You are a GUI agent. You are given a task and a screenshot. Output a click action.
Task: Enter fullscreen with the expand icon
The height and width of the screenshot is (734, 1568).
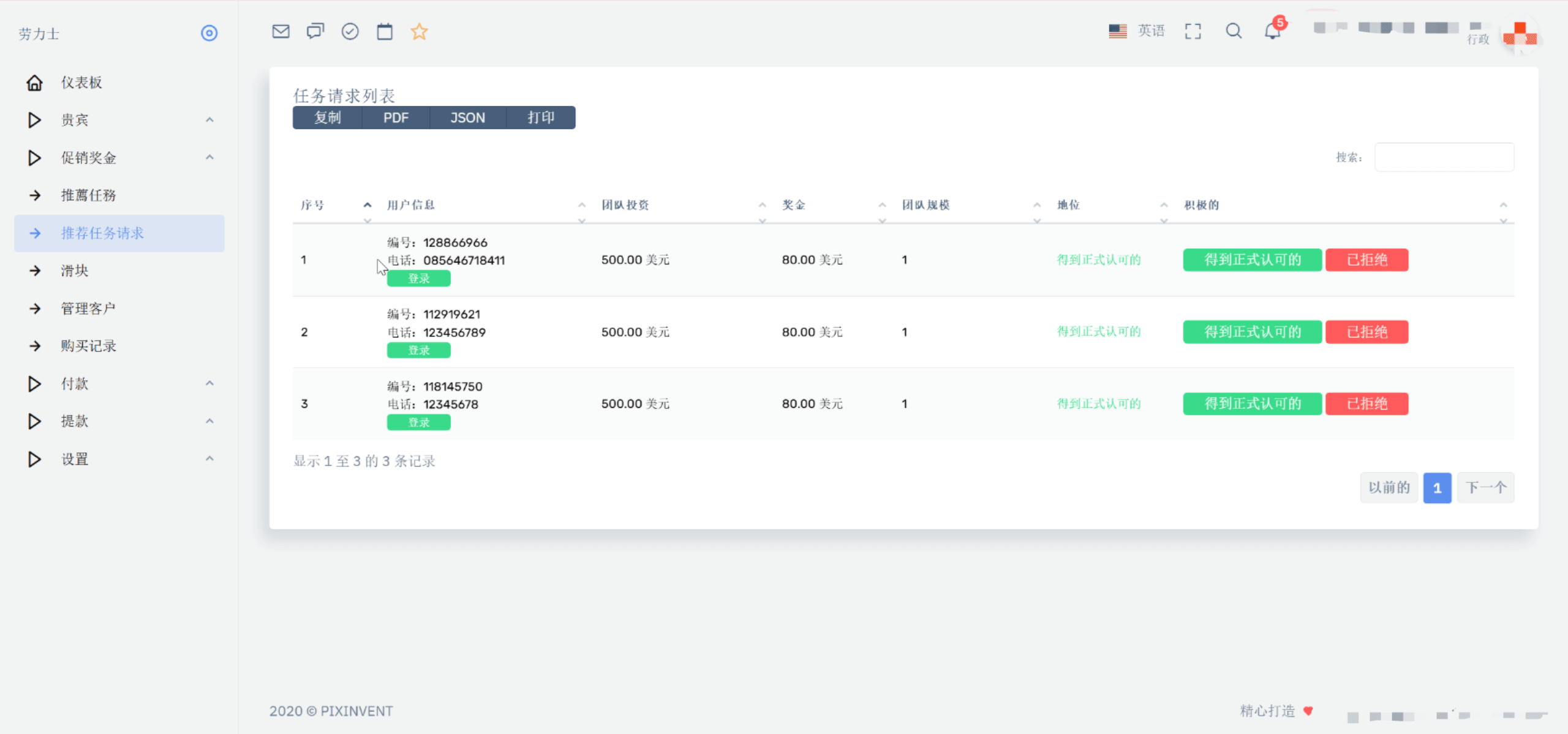coord(1193,31)
